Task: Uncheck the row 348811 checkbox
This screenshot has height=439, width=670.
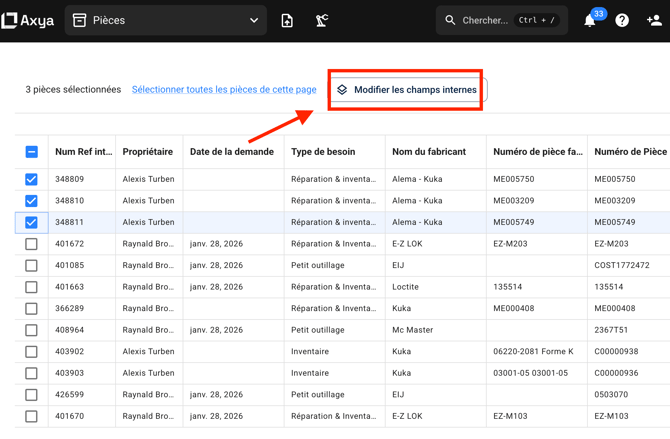Action: tap(31, 222)
